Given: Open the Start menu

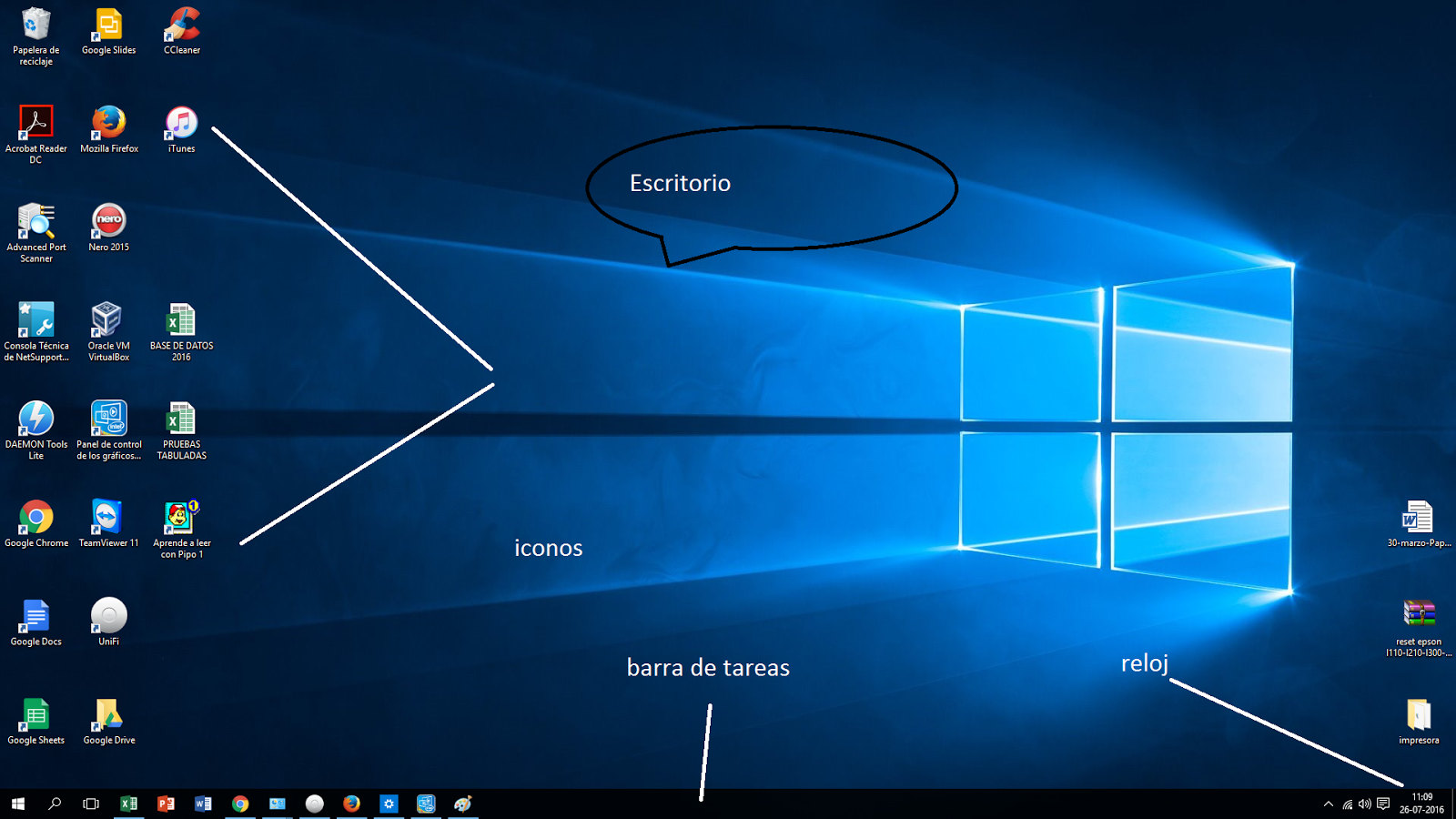Looking at the screenshot, I should tap(17, 804).
